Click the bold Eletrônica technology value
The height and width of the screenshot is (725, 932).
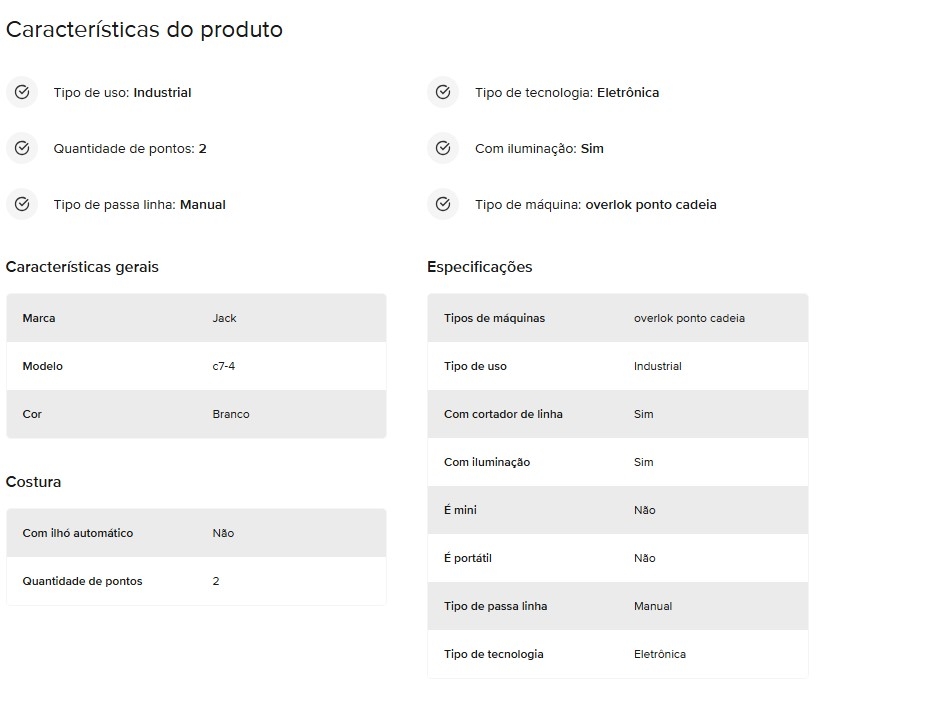(x=628, y=93)
